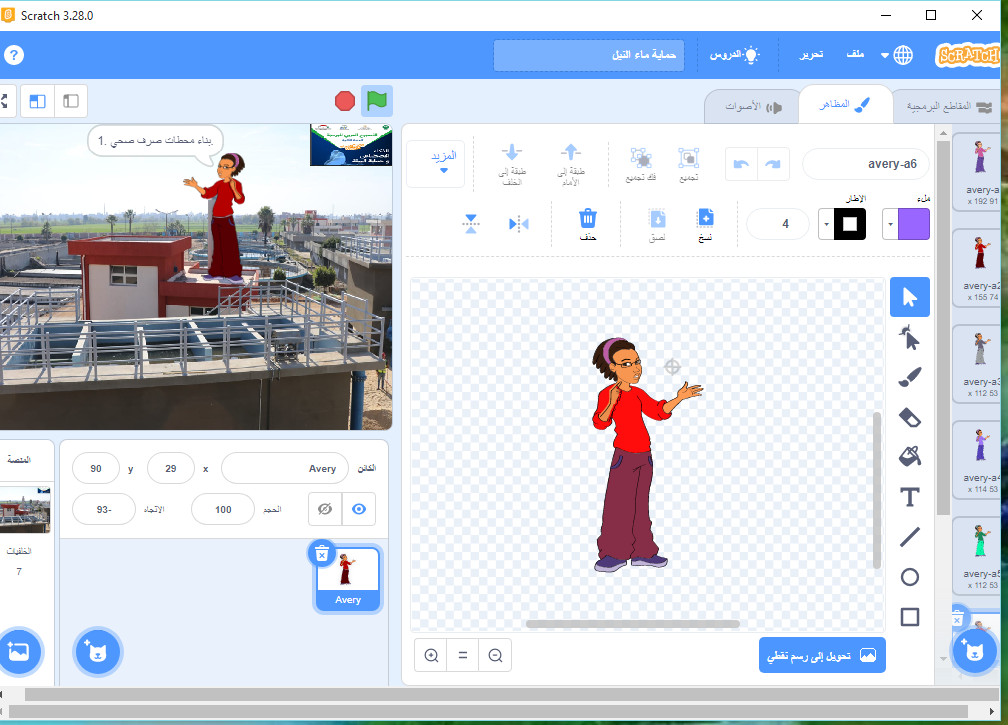
Task: Bring layer forward with up arrow
Action: click(570, 164)
